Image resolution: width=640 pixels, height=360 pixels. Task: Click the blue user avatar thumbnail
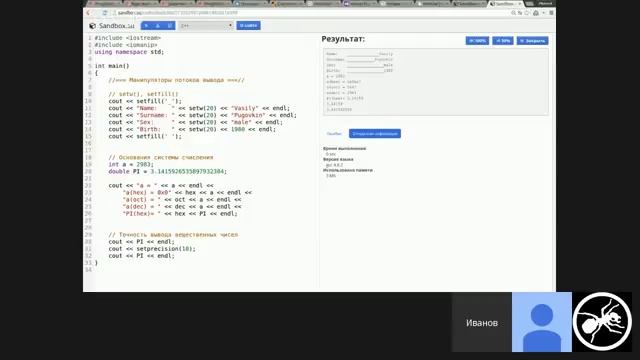tap(542, 322)
